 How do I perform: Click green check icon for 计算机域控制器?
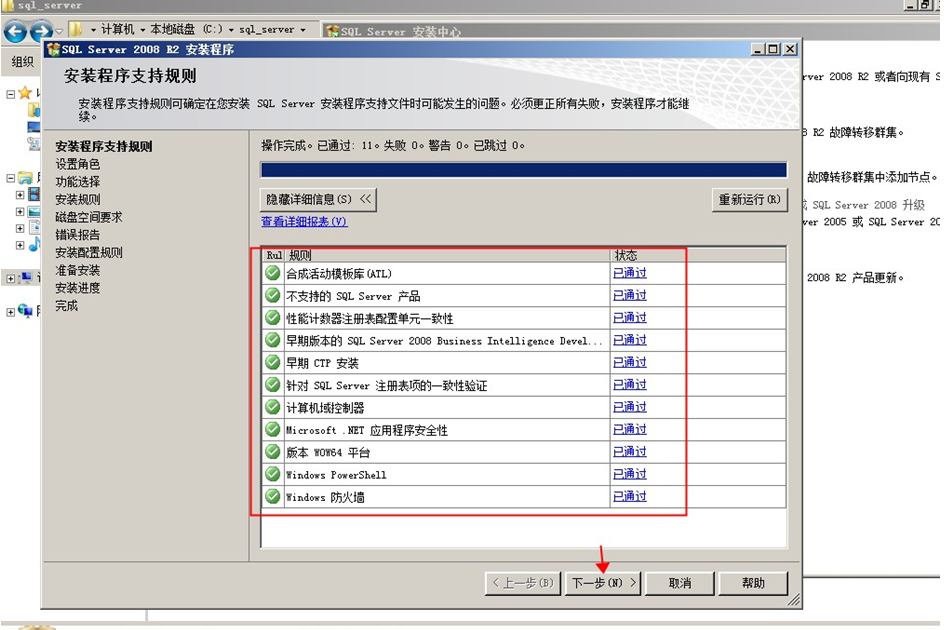coord(273,407)
